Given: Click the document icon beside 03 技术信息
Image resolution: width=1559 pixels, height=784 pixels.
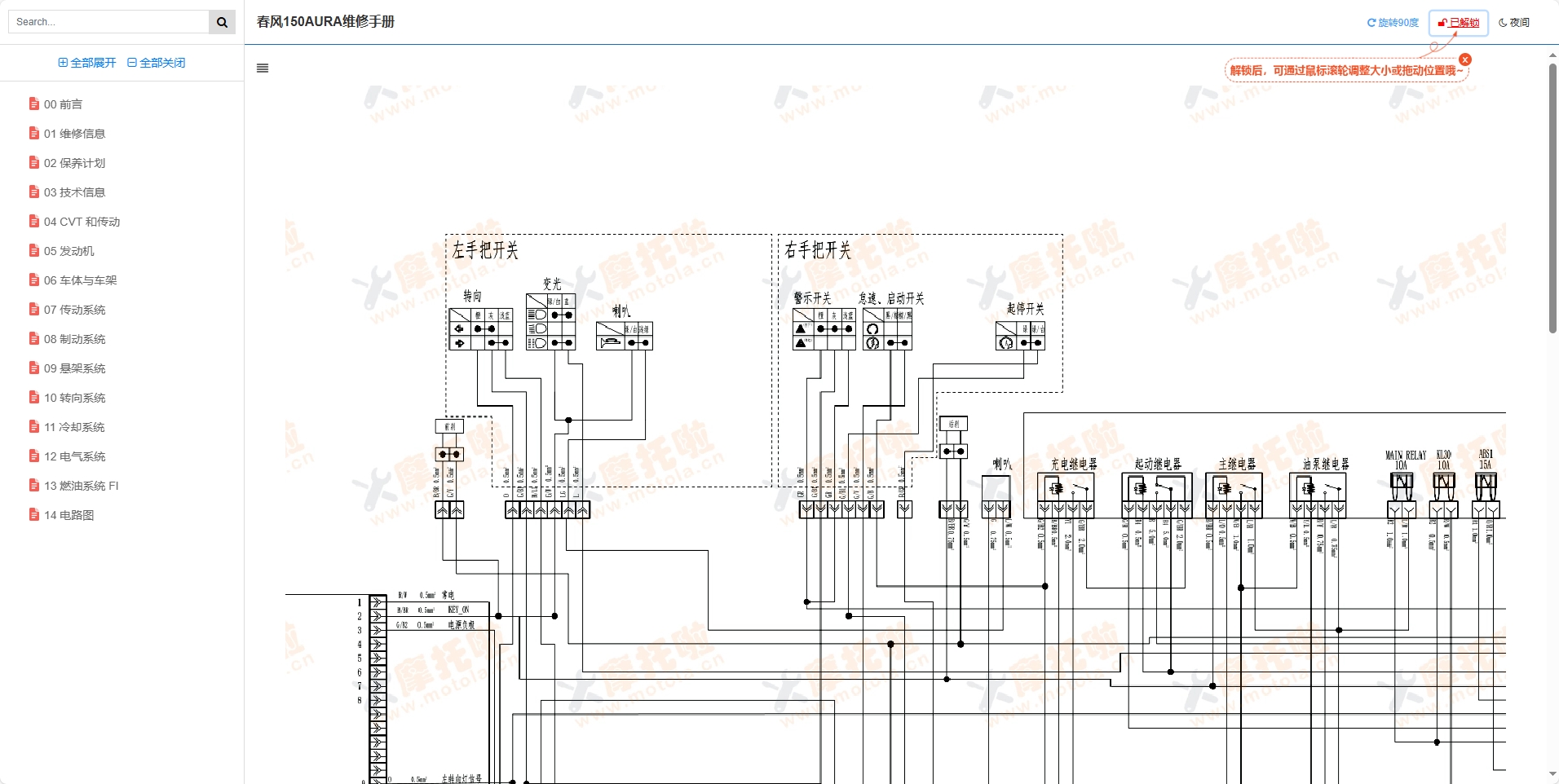Looking at the screenshot, I should 34,192.
